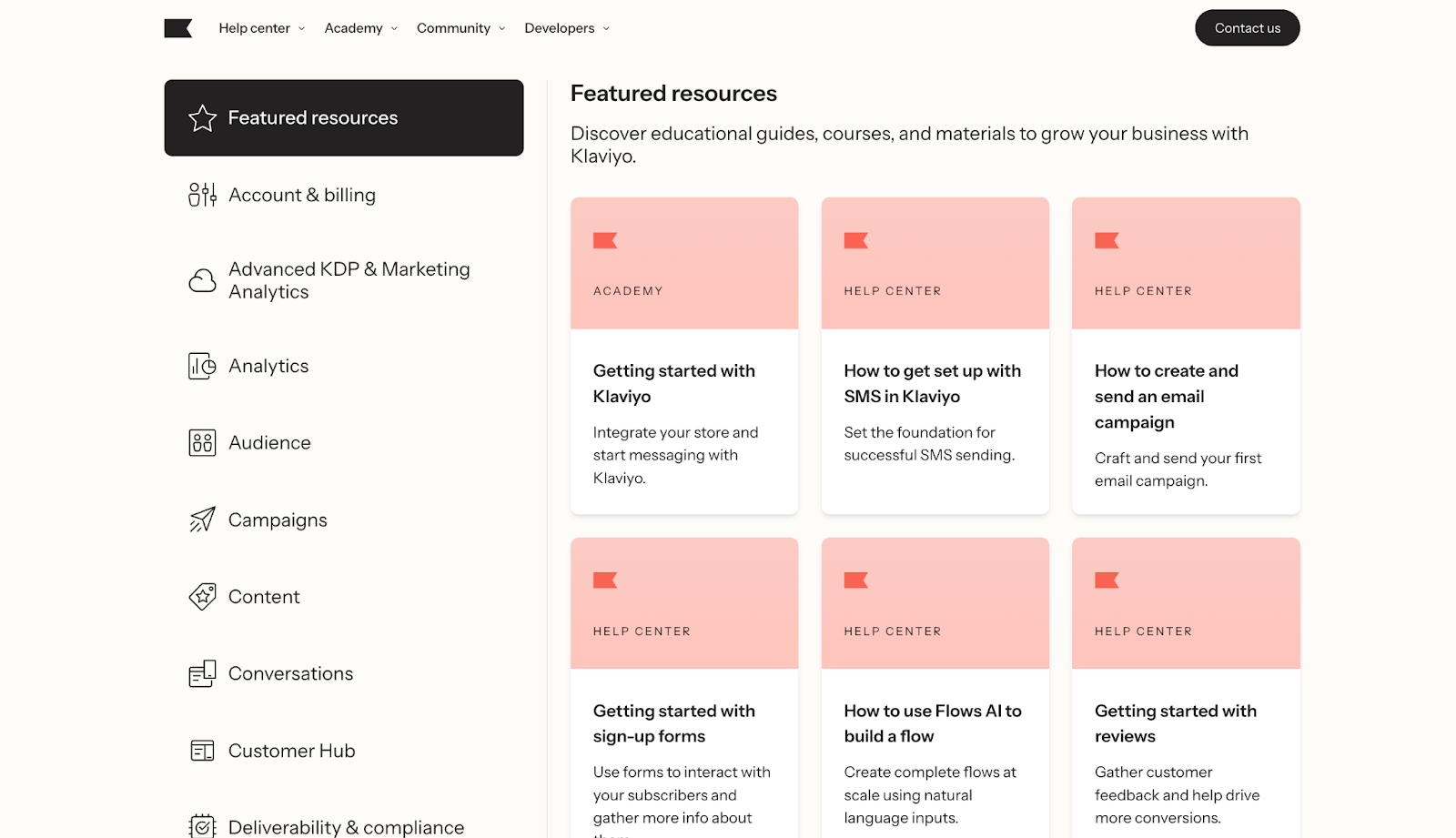Click the Analytics chart icon
Image resolution: width=1456 pixels, height=838 pixels.
pos(202,366)
